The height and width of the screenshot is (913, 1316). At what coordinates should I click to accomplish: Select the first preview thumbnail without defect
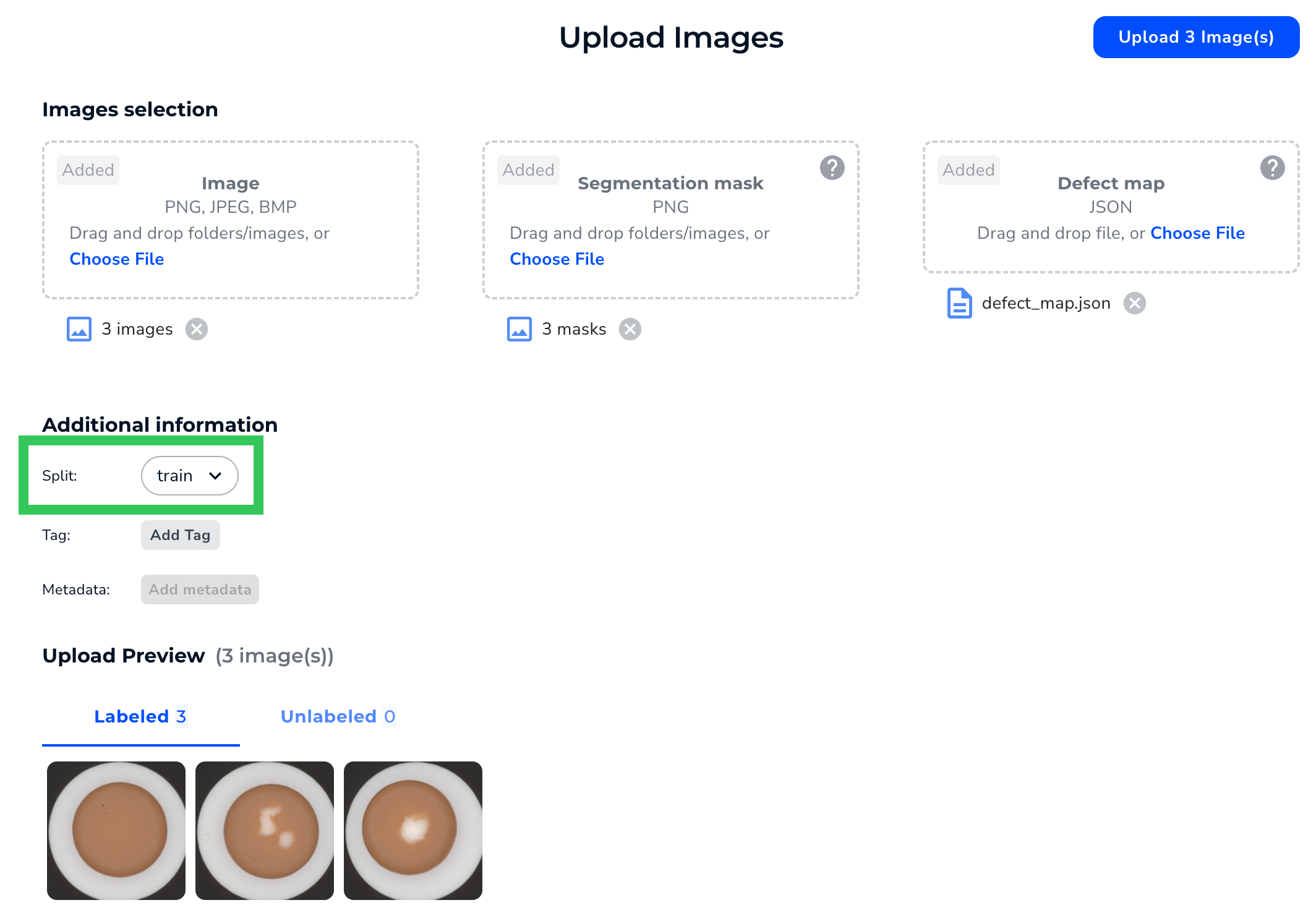pos(116,831)
